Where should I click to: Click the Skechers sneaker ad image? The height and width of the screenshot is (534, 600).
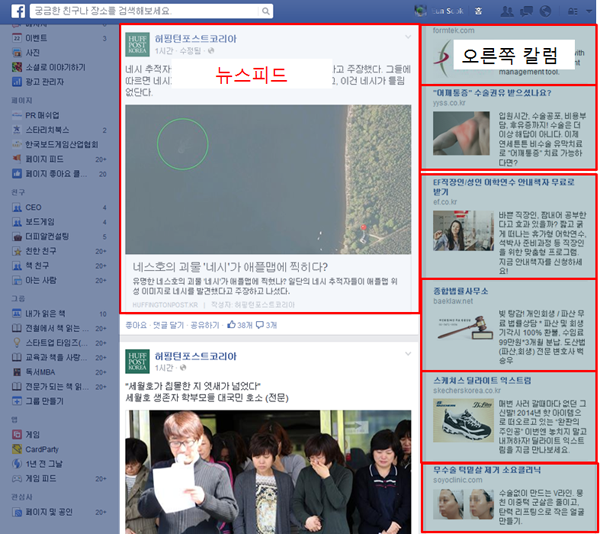point(463,420)
